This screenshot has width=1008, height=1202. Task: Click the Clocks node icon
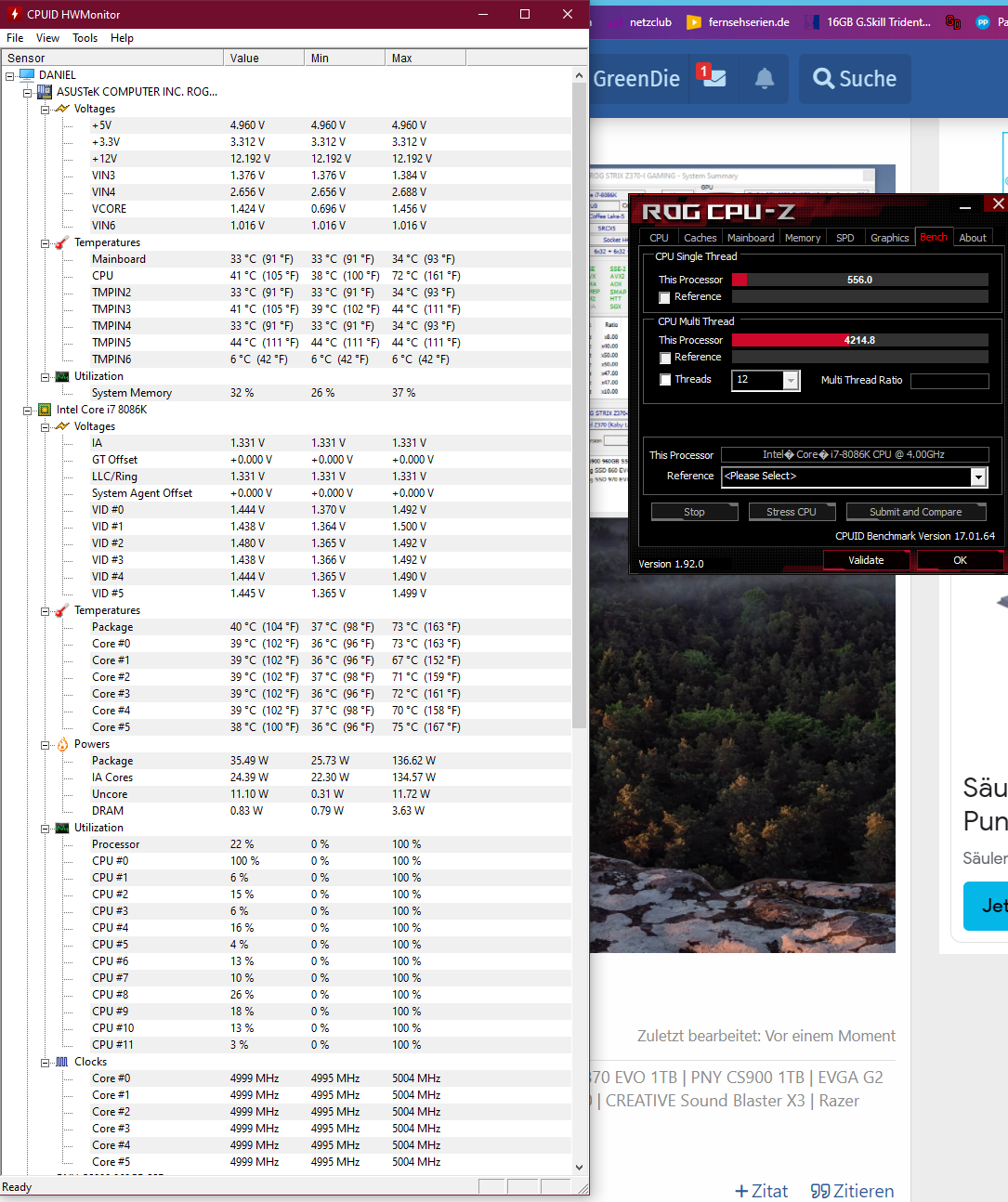point(62,1062)
